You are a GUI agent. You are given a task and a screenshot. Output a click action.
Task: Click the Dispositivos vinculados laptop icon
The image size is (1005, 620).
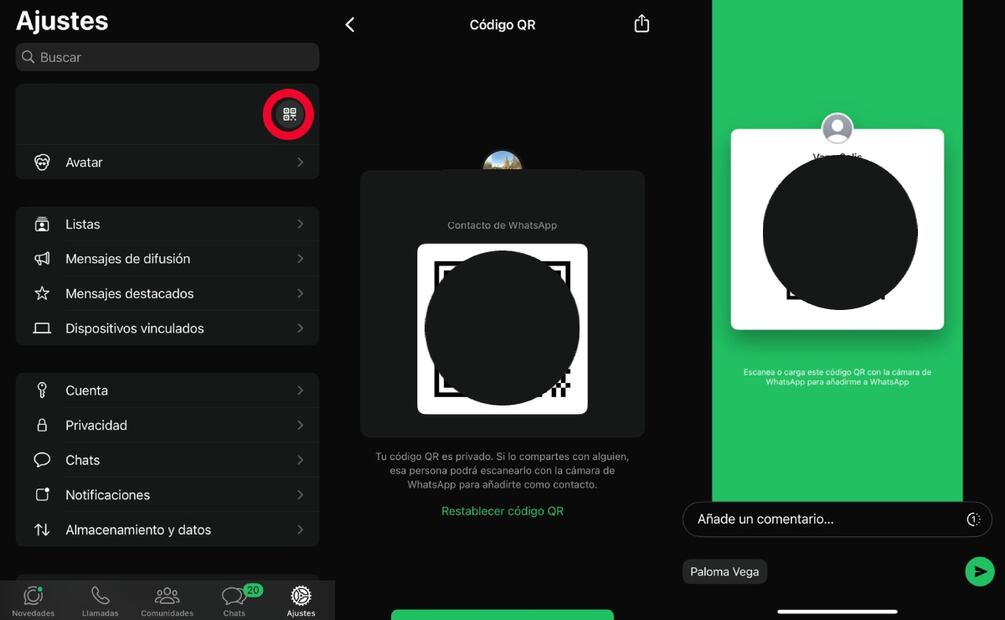tap(42, 328)
